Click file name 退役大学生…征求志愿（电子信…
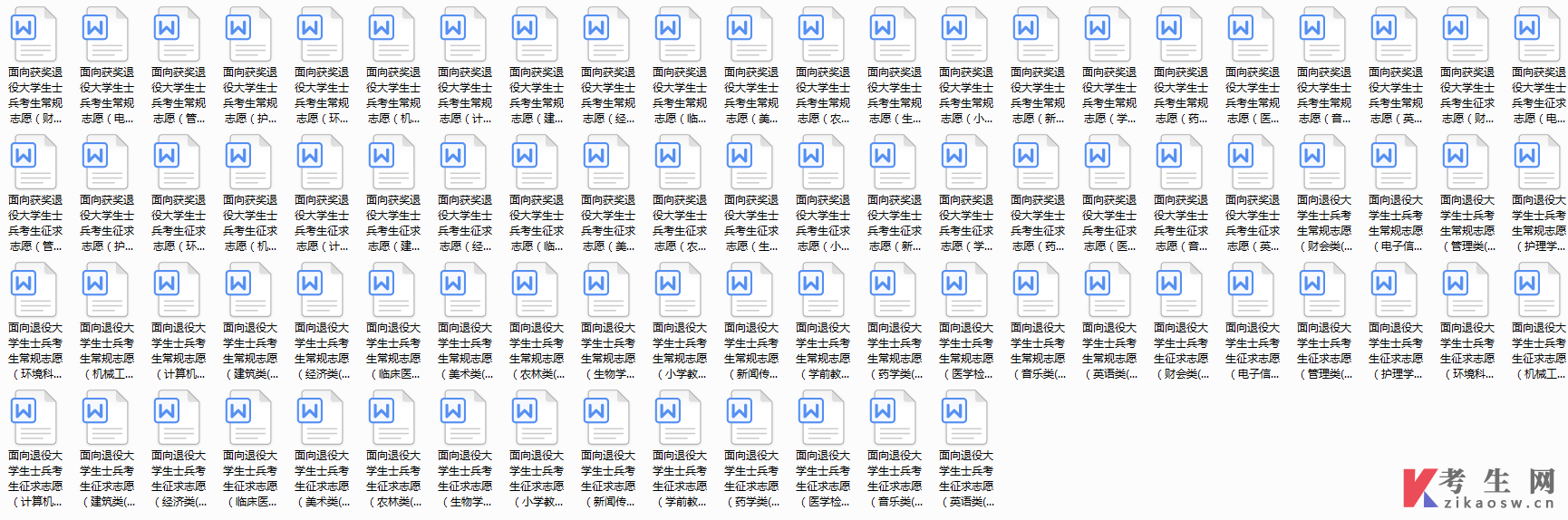 [x=1253, y=351]
